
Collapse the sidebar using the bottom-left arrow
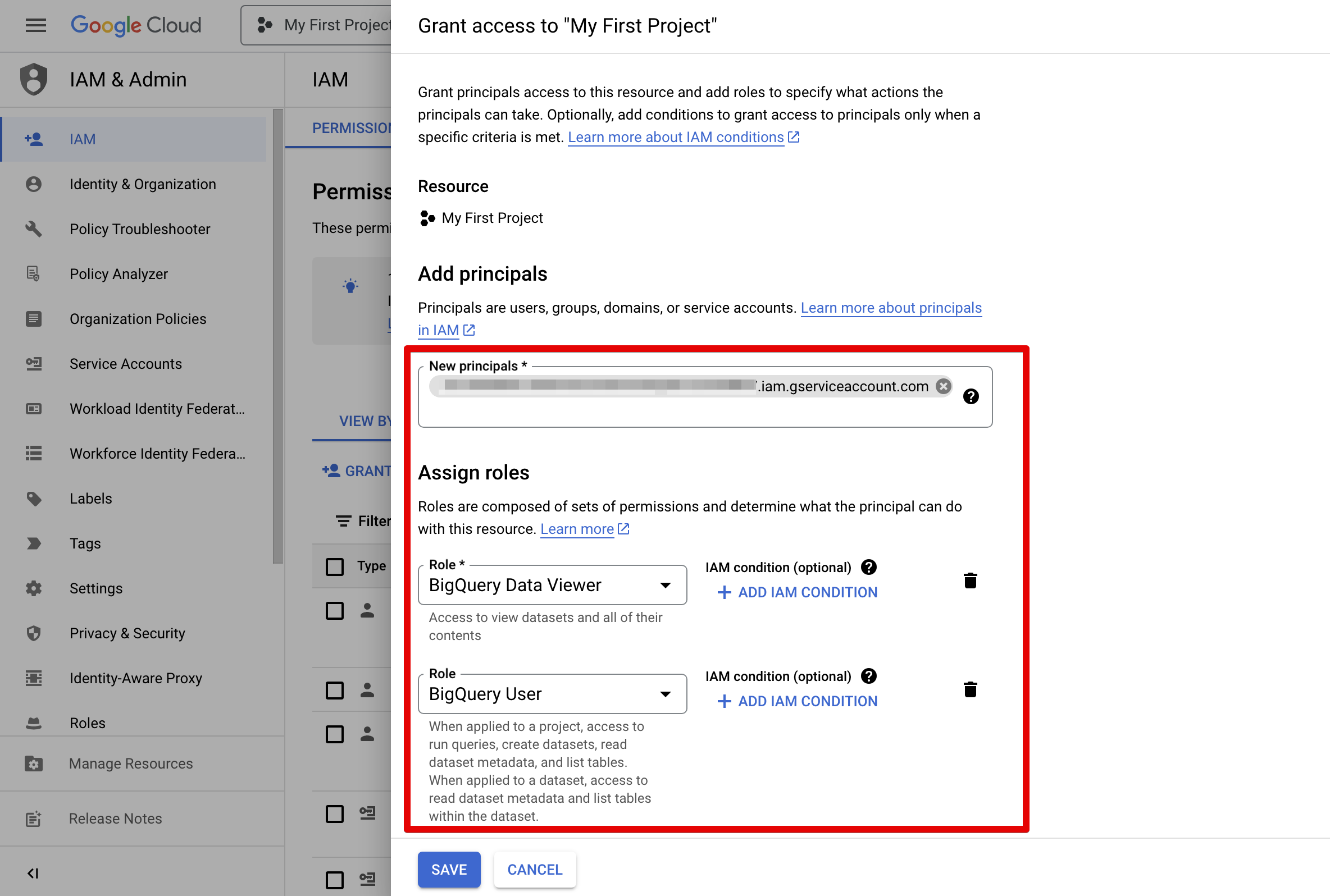pos(33,872)
